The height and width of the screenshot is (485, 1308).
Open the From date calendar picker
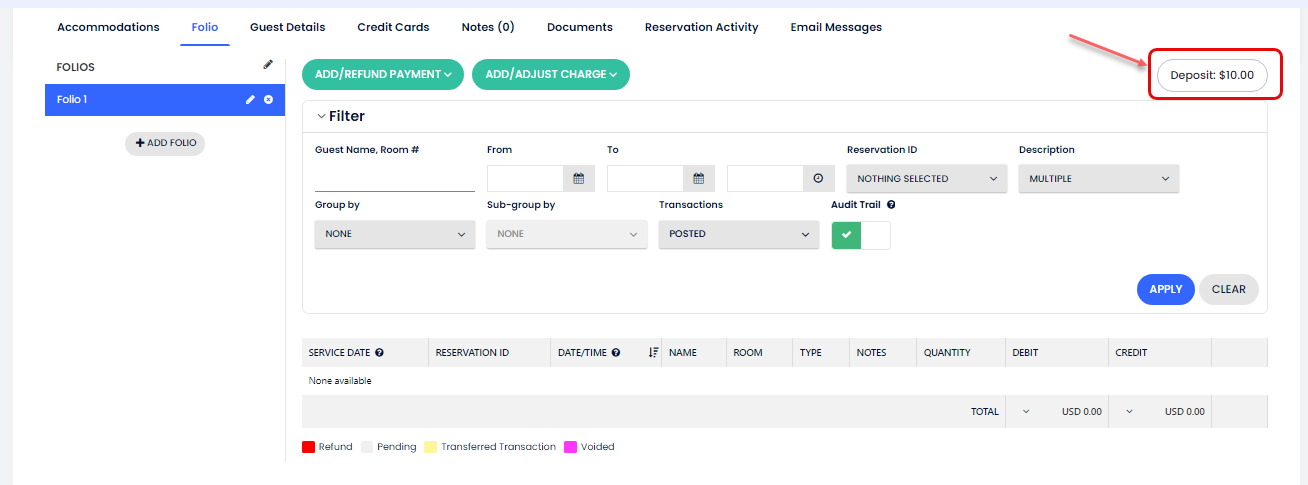click(578, 179)
